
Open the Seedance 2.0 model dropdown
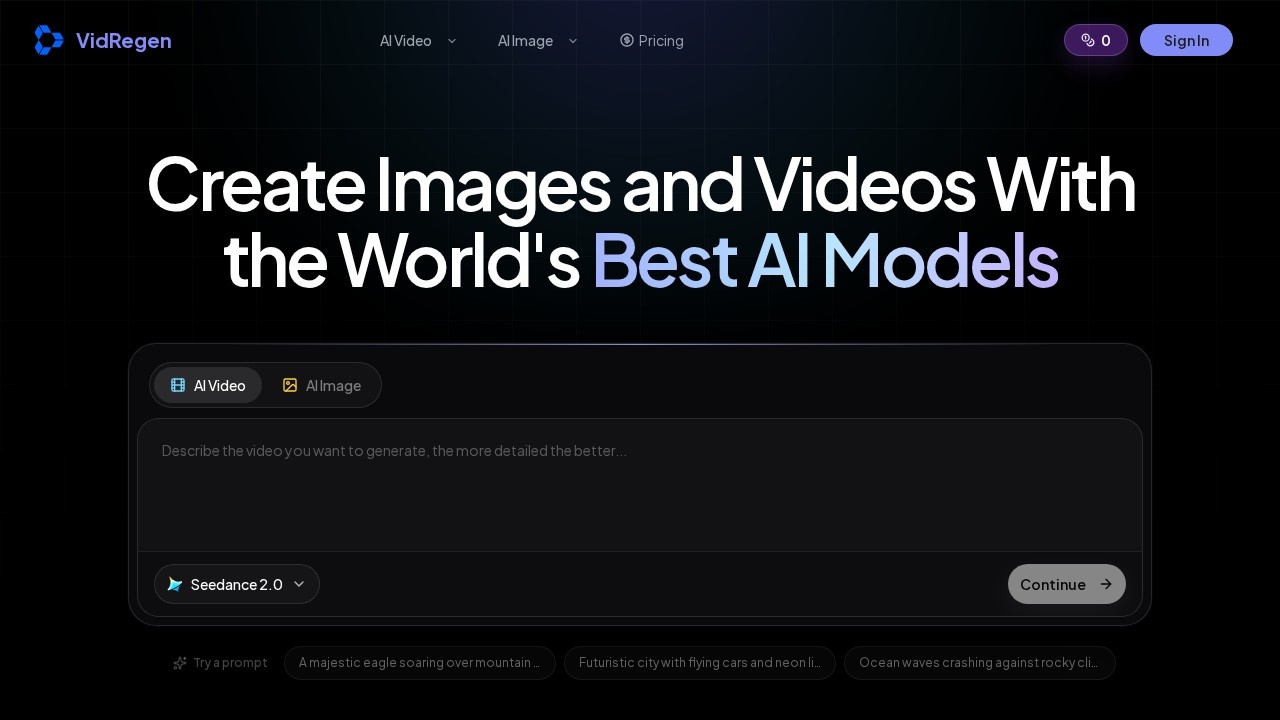(x=237, y=584)
